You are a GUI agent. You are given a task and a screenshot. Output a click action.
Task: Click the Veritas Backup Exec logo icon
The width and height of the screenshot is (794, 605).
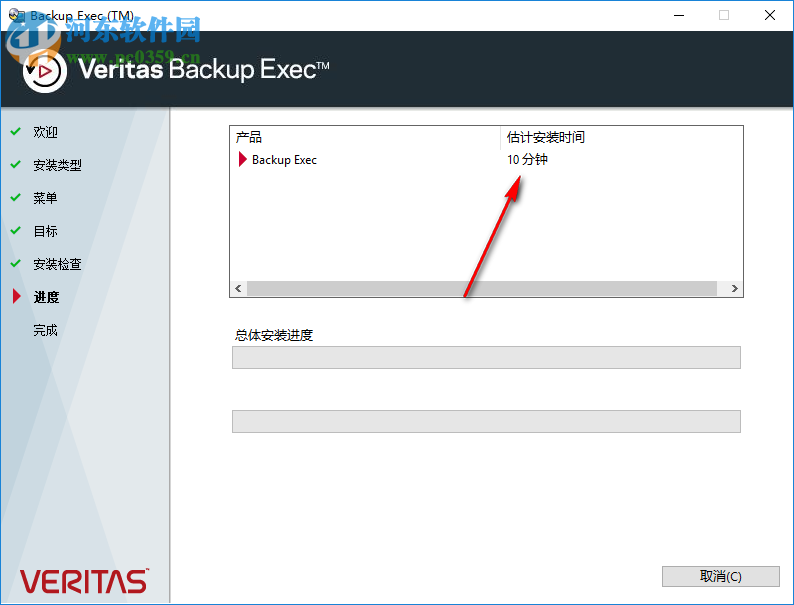45,71
